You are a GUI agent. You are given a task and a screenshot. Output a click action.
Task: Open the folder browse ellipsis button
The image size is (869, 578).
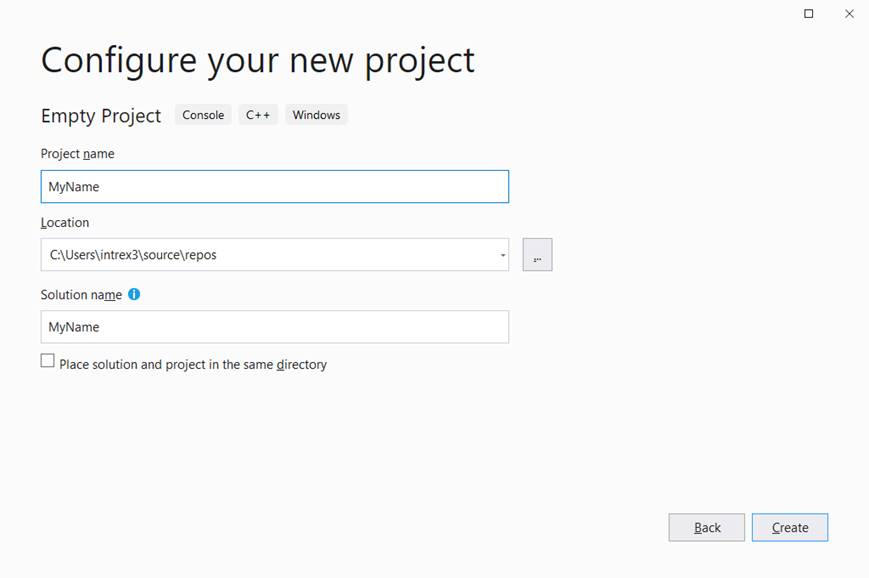(537, 255)
